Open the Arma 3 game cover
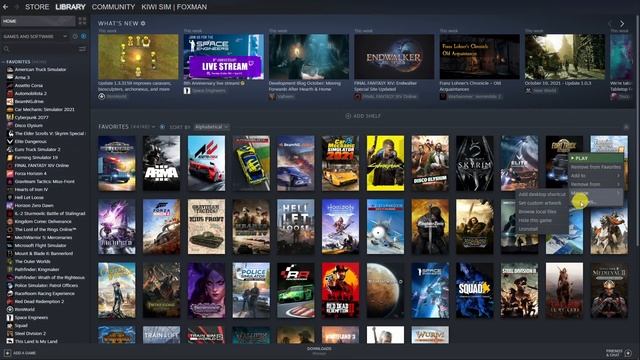This screenshot has height=360, width=640. [x=161, y=163]
